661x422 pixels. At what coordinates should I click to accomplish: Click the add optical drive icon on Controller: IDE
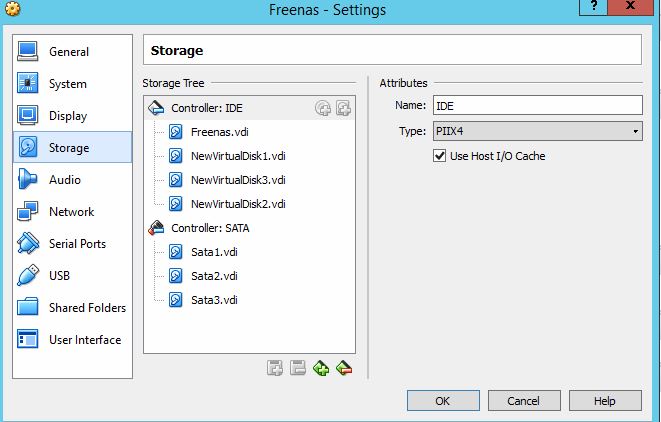[x=323, y=108]
